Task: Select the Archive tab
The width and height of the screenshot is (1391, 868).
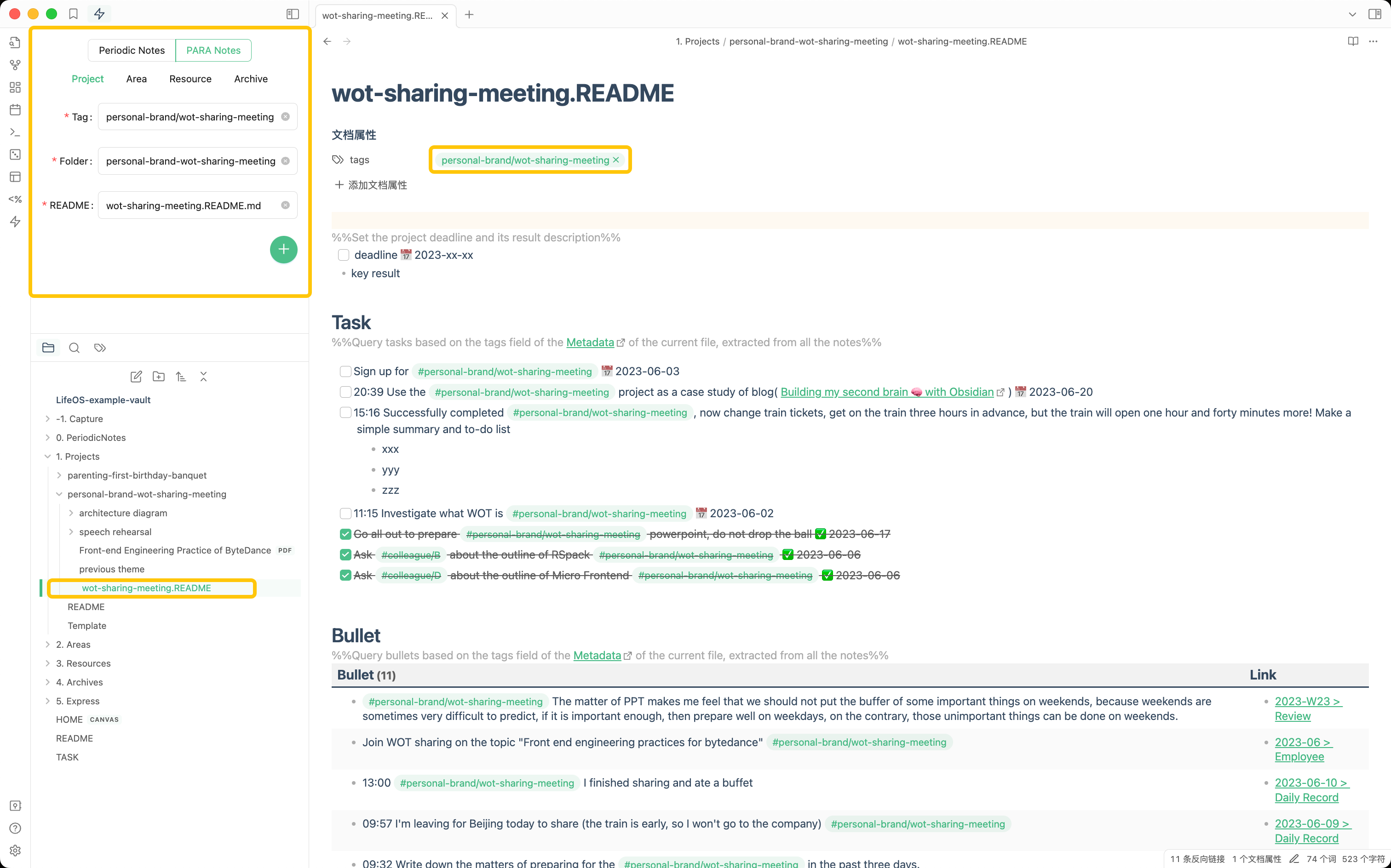Action: pyautogui.click(x=250, y=79)
